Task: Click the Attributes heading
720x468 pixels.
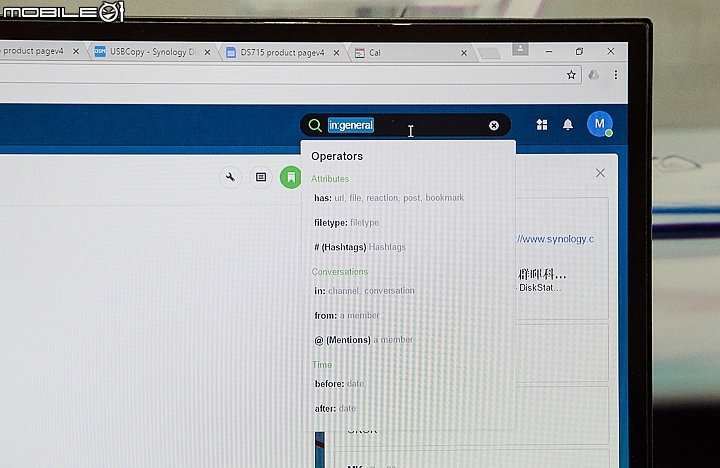Action: point(330,179)
